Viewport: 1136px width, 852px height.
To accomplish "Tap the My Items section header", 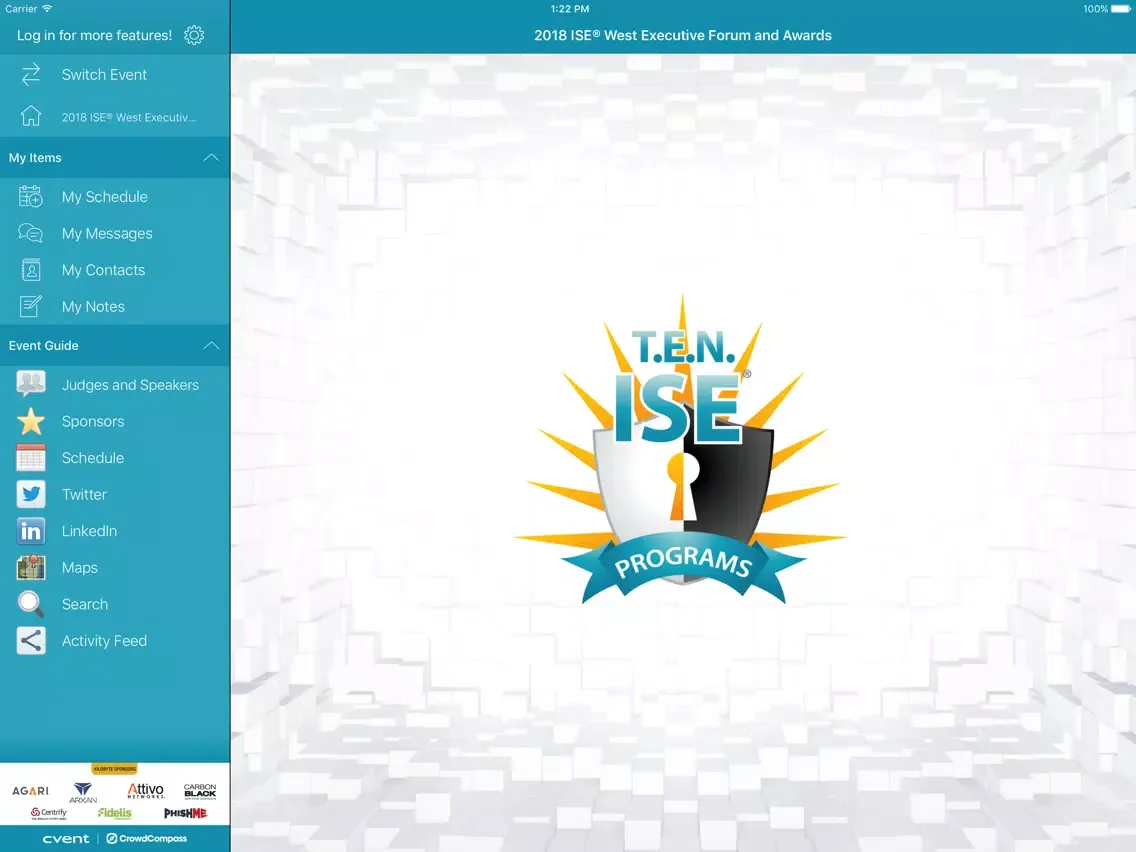I will [x=115, y=157].
